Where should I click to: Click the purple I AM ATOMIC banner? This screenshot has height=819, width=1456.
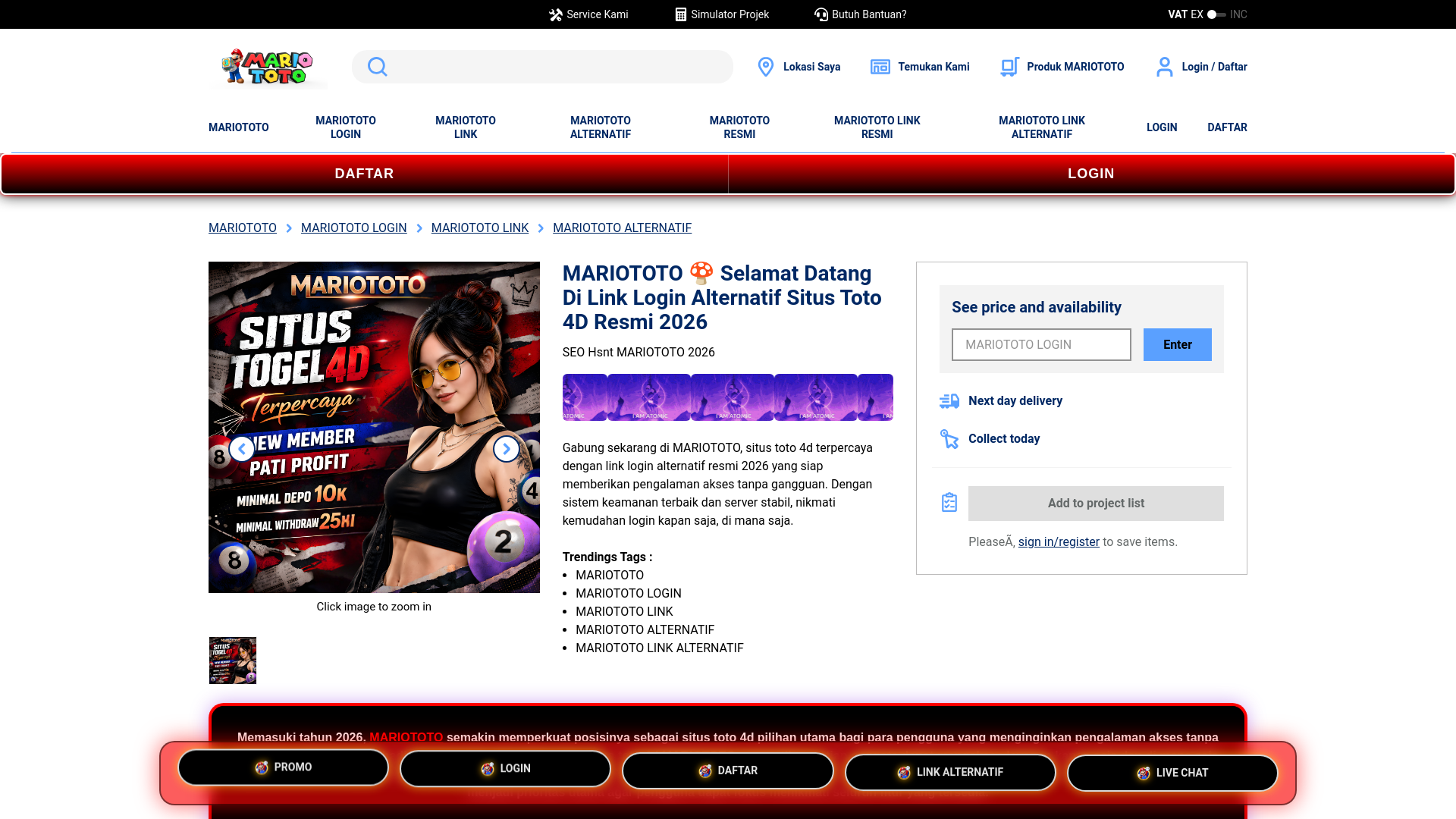click(x=728, y=397)
